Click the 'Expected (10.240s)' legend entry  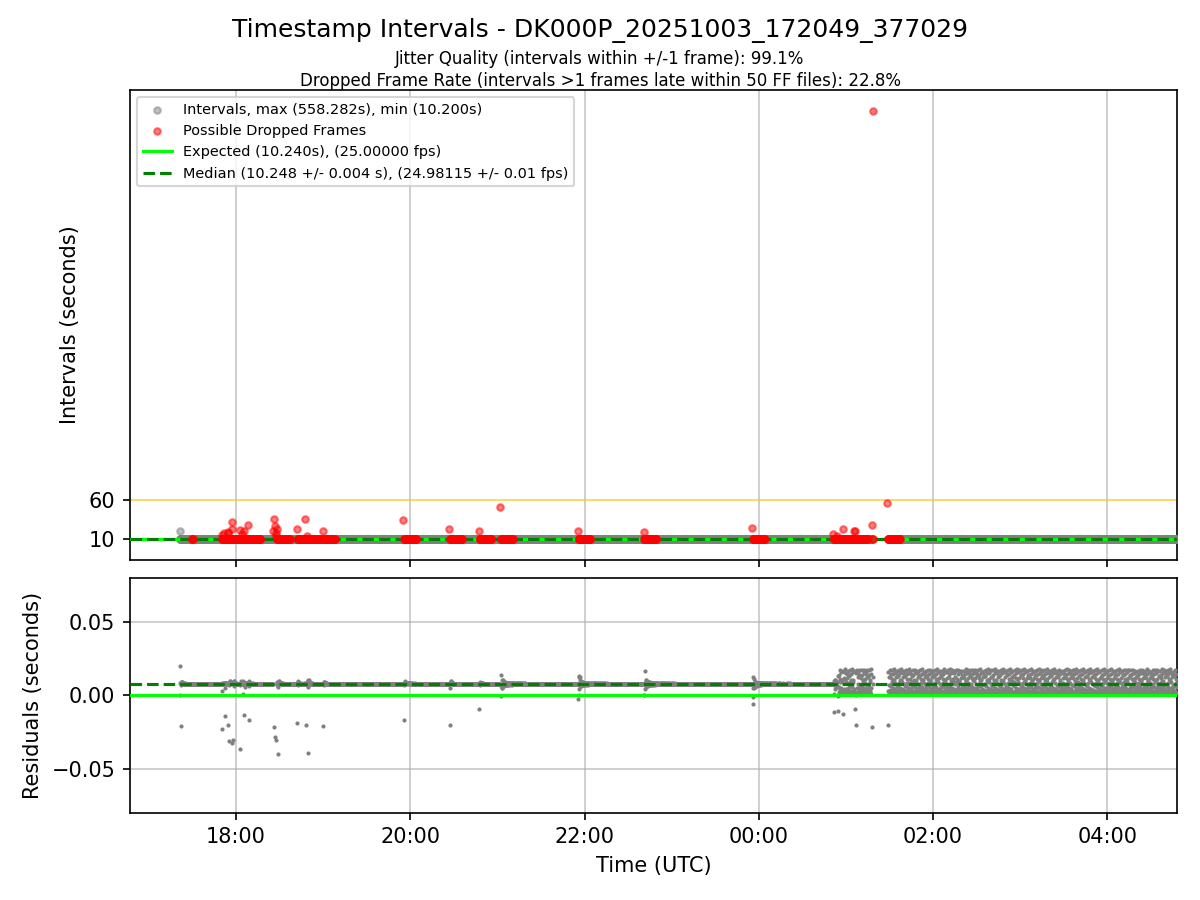pos(312,151)
